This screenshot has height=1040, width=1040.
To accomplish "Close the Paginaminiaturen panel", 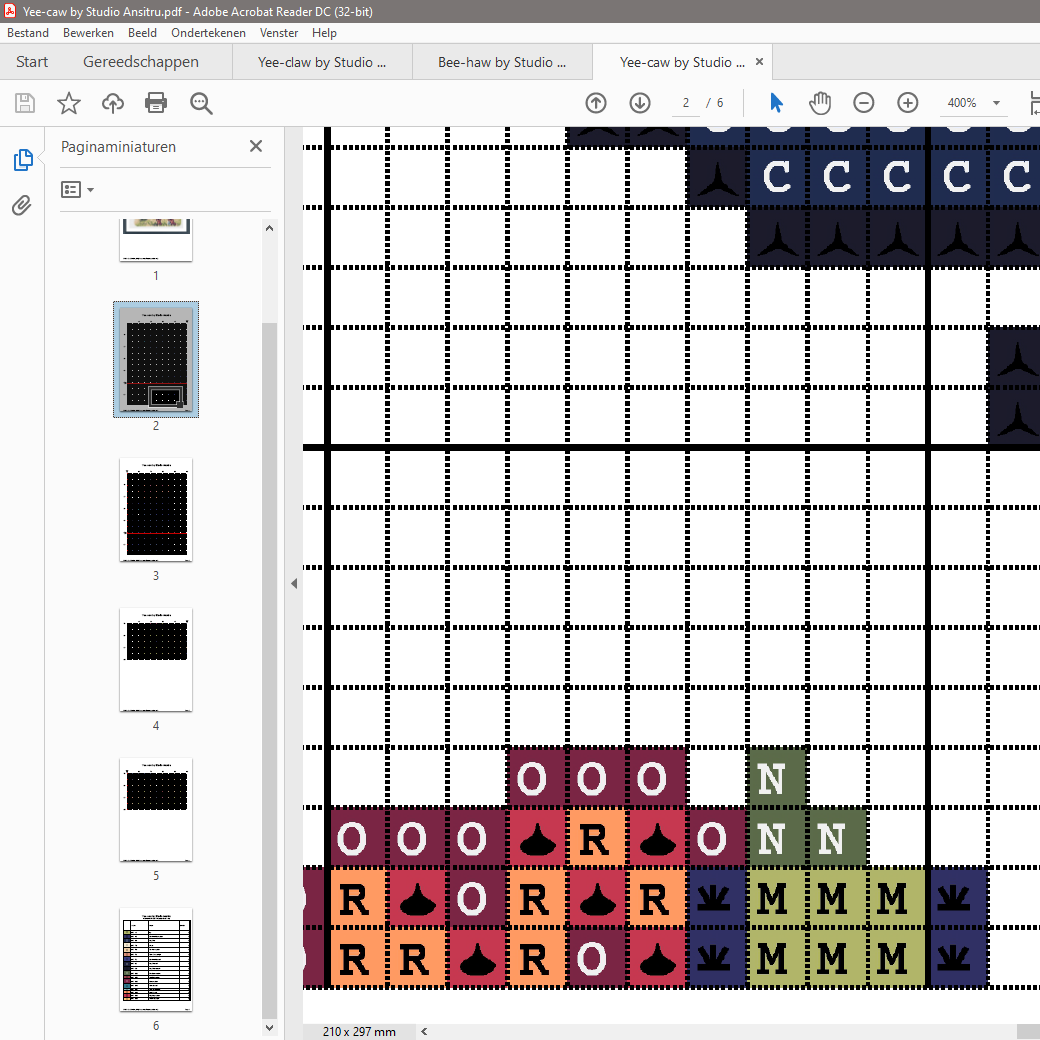I will click(x=256, y=146).
